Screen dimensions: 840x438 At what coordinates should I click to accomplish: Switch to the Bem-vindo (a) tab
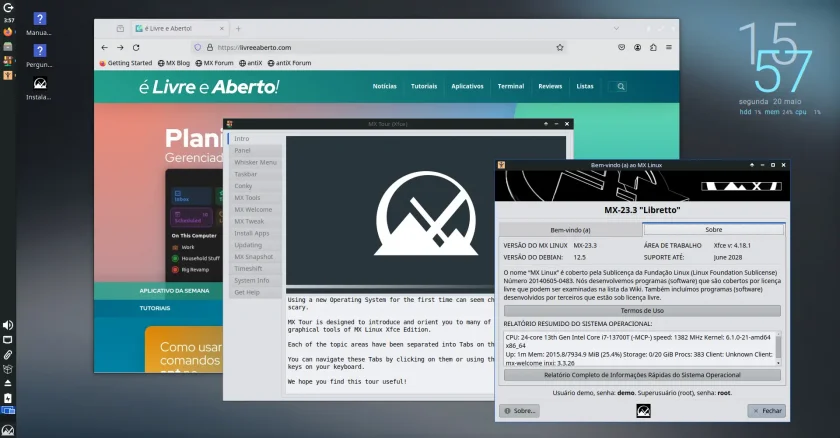tap(571, 230)
